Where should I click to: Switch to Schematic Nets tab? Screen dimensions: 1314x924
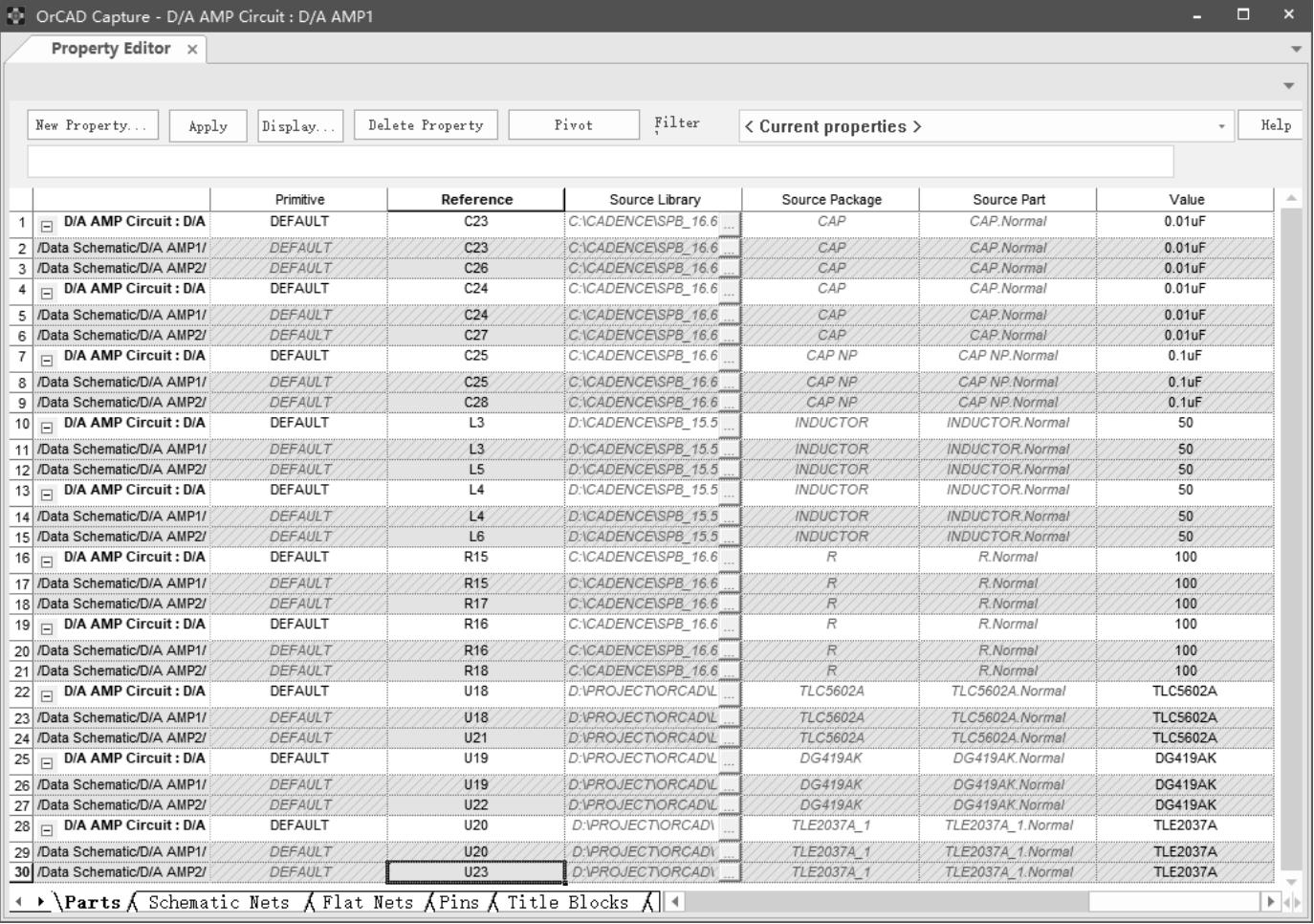(x=218, y=902)
